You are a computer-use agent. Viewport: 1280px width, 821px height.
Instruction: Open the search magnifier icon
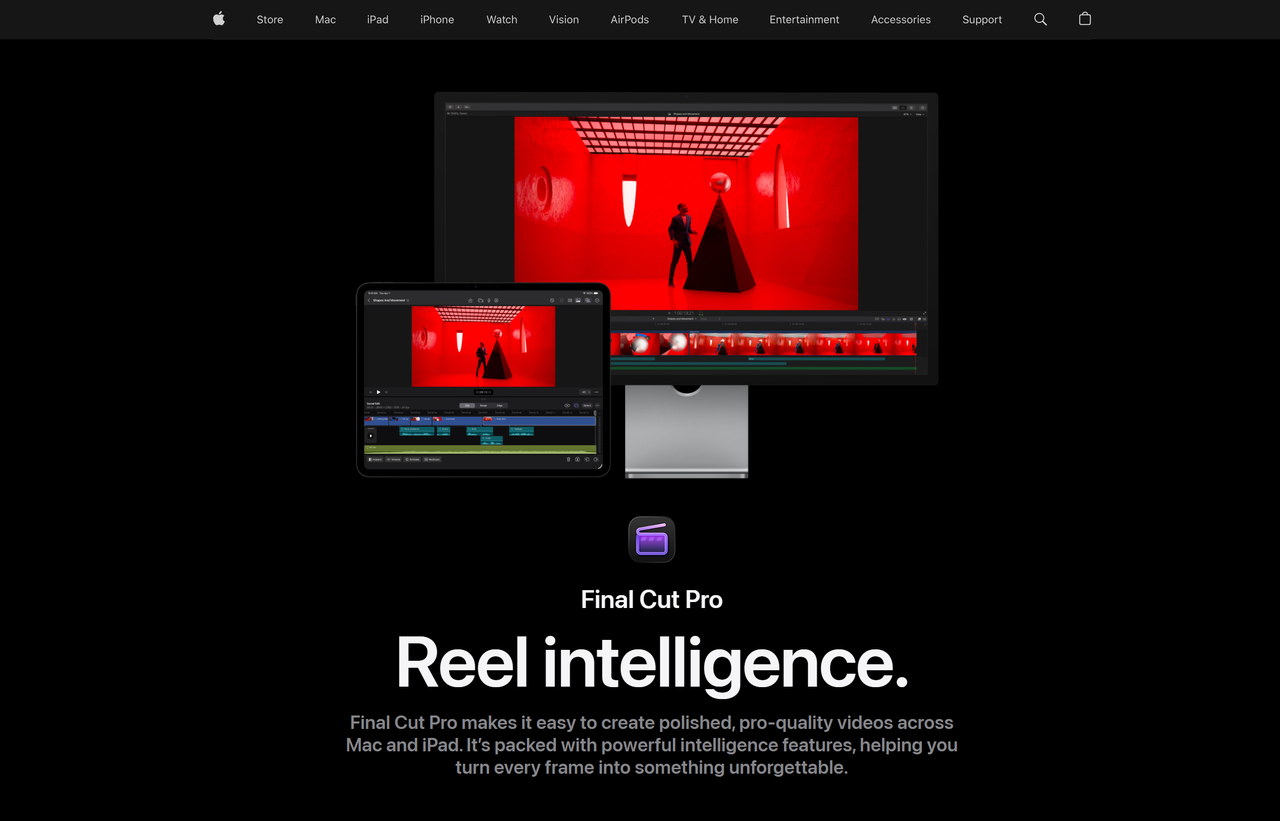click(1040, 19)
